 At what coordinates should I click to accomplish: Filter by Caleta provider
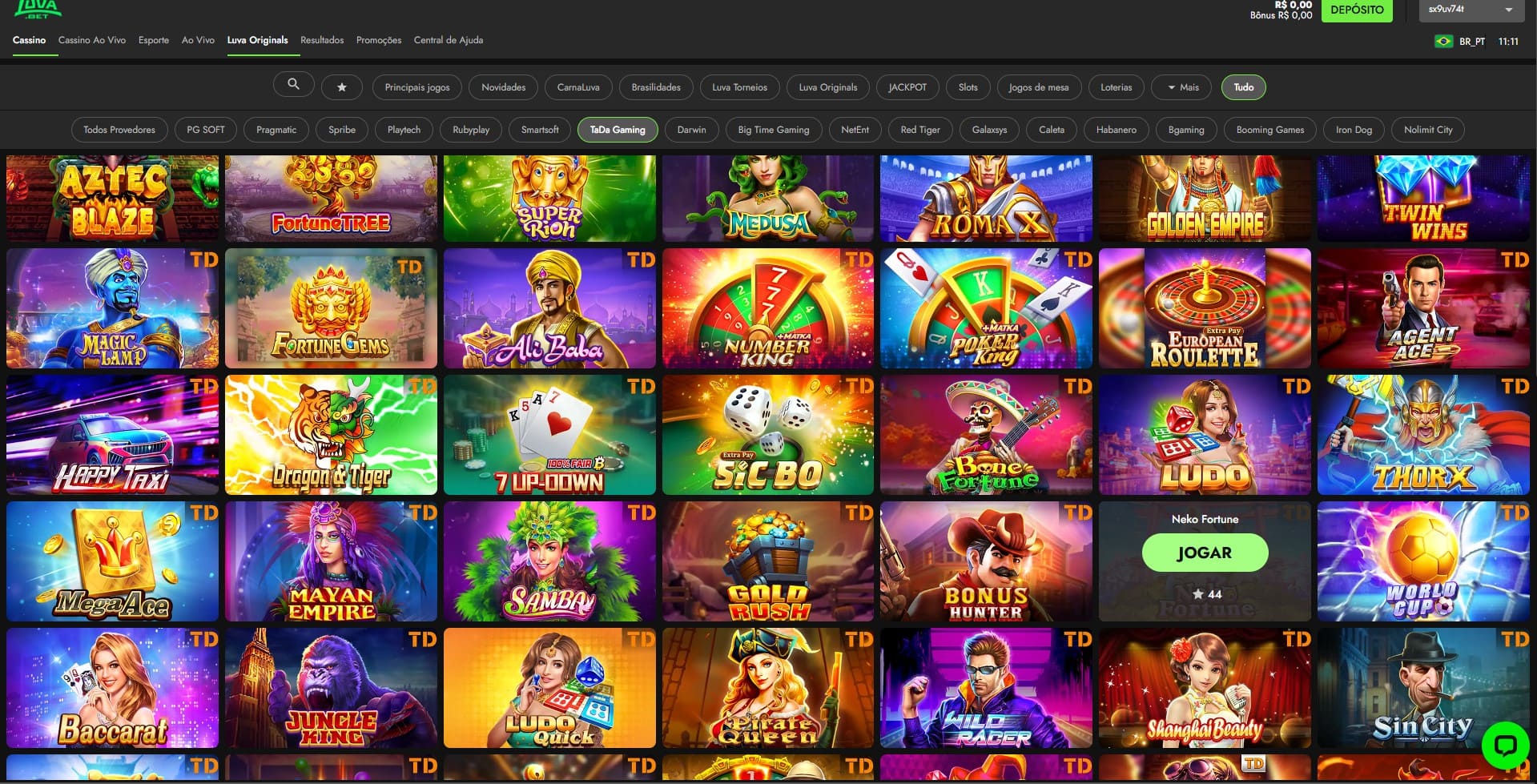point(1052,130)
